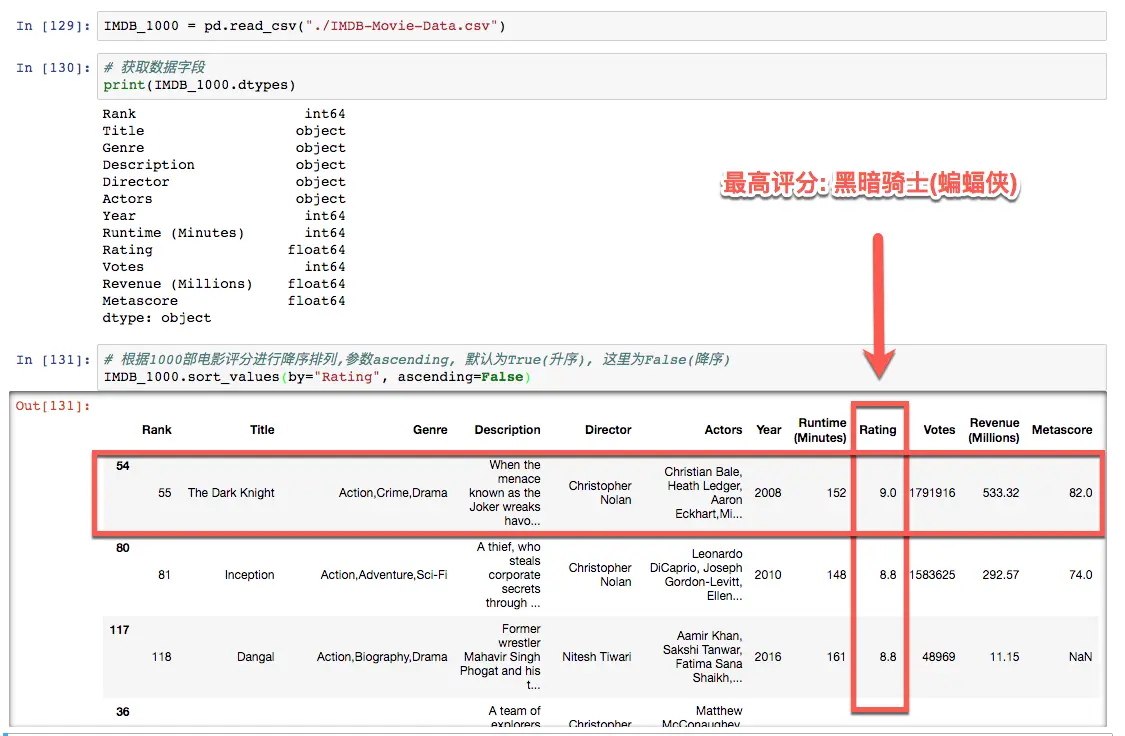This screenshot has height=736, width=1125.
Task: Click the revenue value 533.32
Action: 1001,493
